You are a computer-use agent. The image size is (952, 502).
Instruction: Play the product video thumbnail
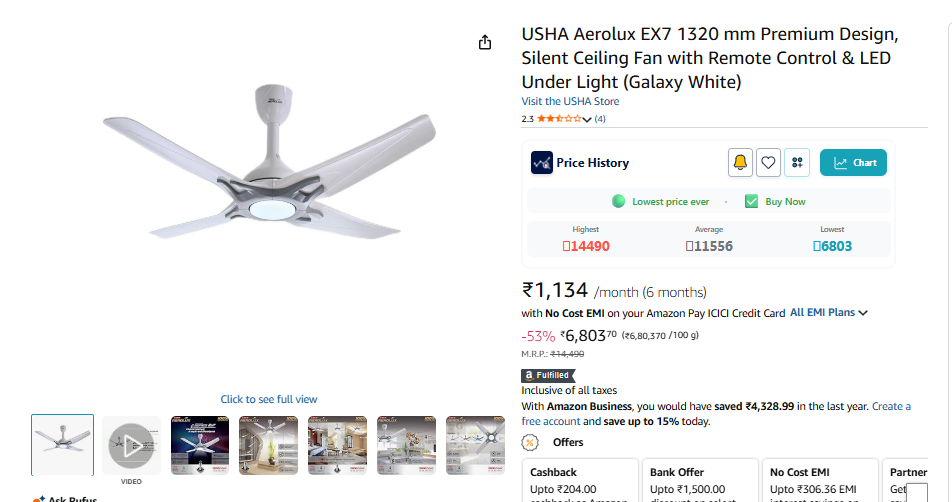[x=131, y=446]
